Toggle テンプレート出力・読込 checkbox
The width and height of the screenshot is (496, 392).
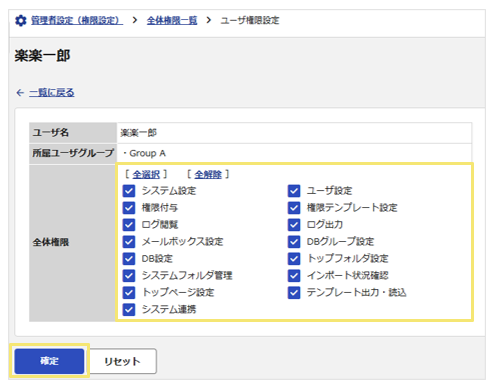tap(294, 293)
